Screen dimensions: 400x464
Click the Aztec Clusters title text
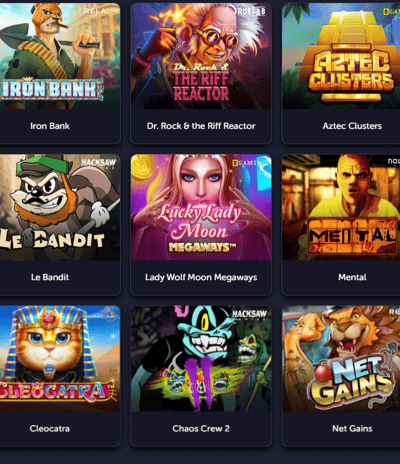coord(352,126)
